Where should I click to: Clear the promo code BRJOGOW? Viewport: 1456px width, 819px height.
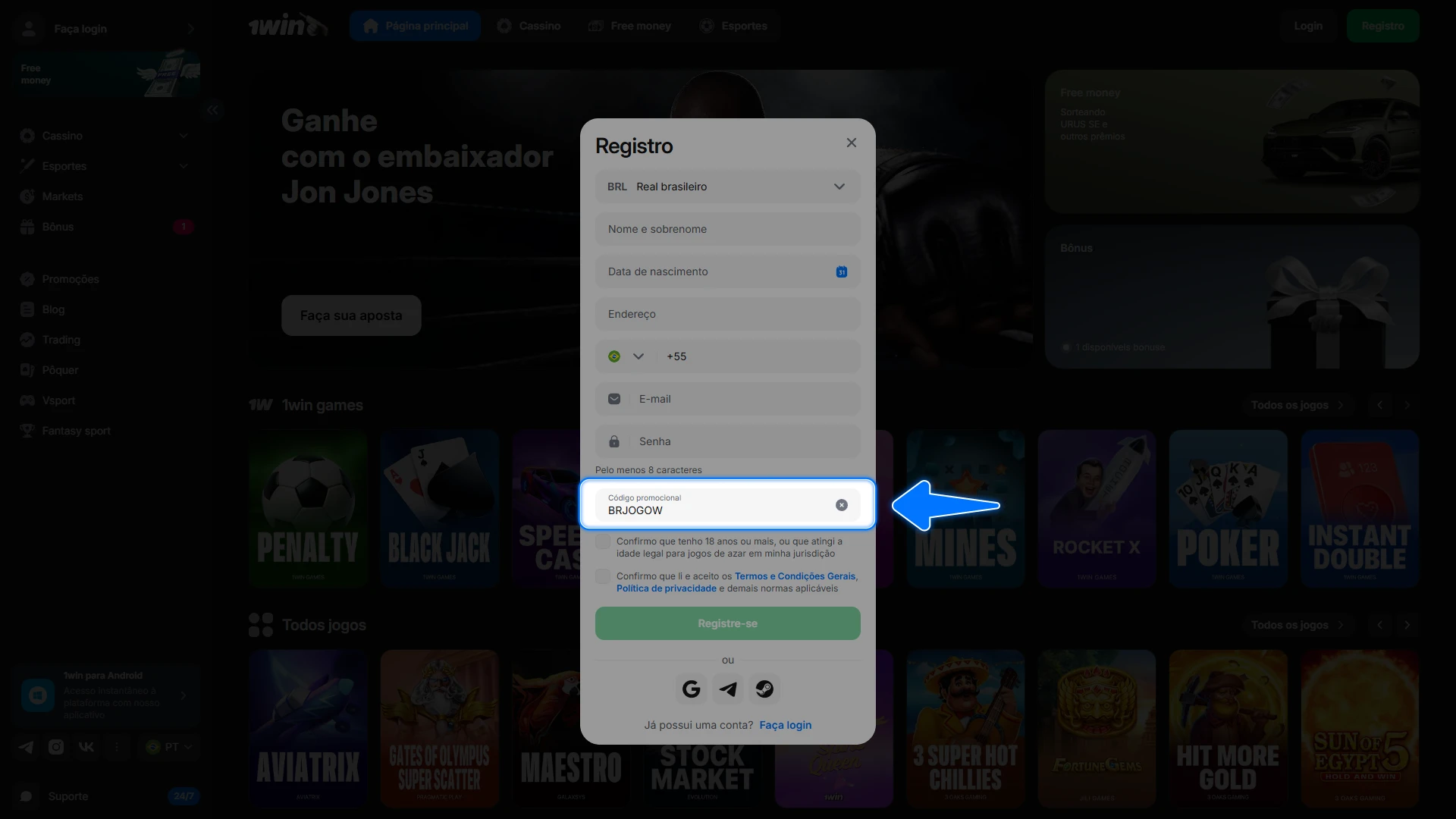[842, 505]
